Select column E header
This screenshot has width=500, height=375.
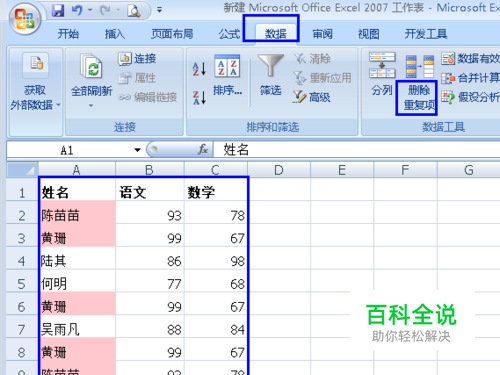click(x=342, y=170)
